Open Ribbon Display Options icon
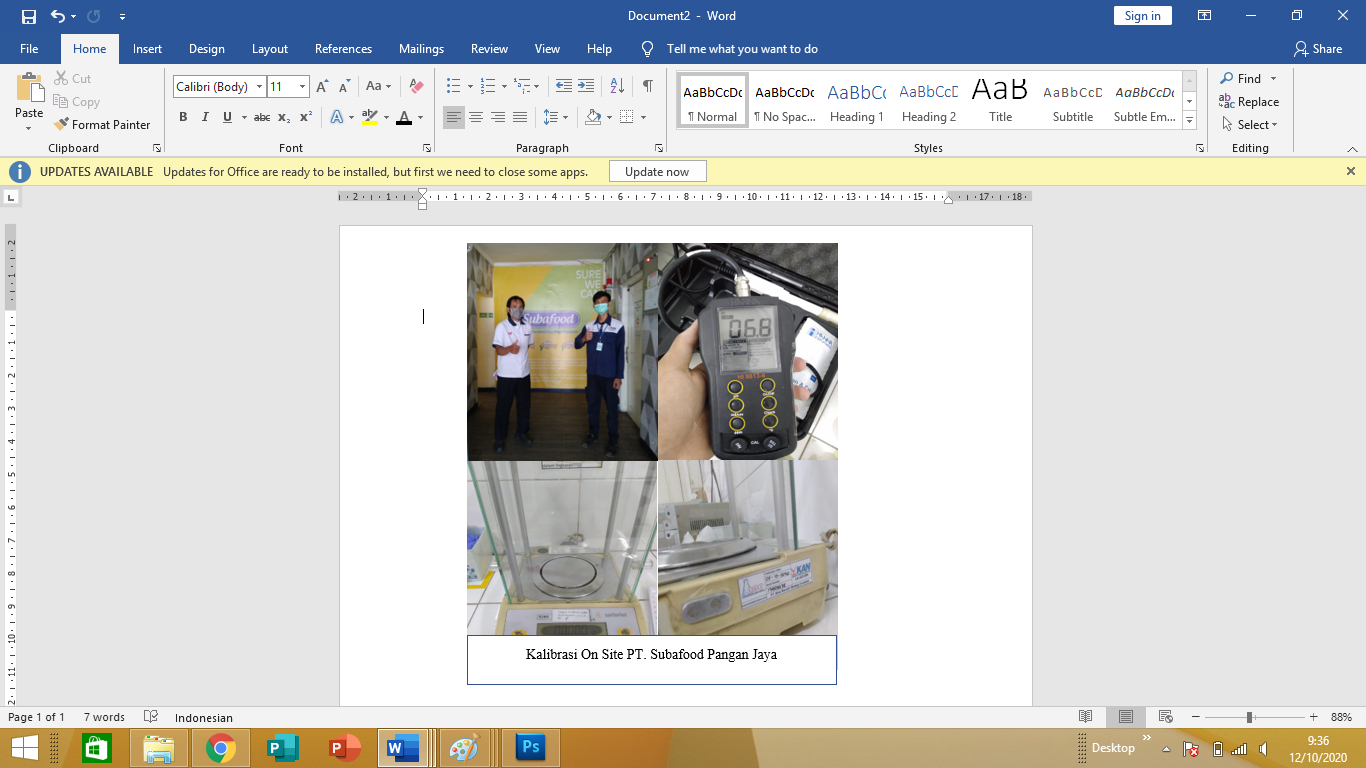 (1205, 16)
